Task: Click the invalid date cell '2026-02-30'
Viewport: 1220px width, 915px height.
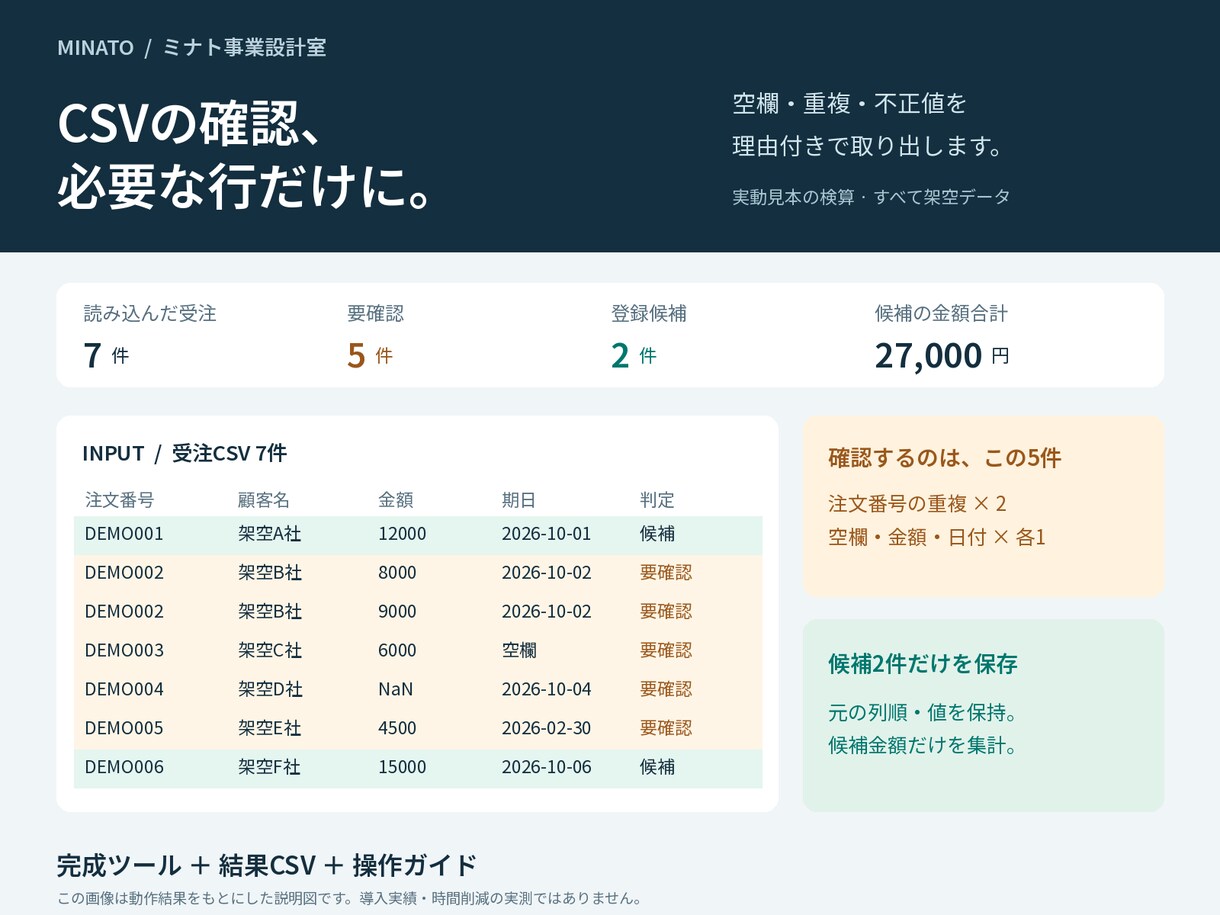Action: [x=547, y=729]
